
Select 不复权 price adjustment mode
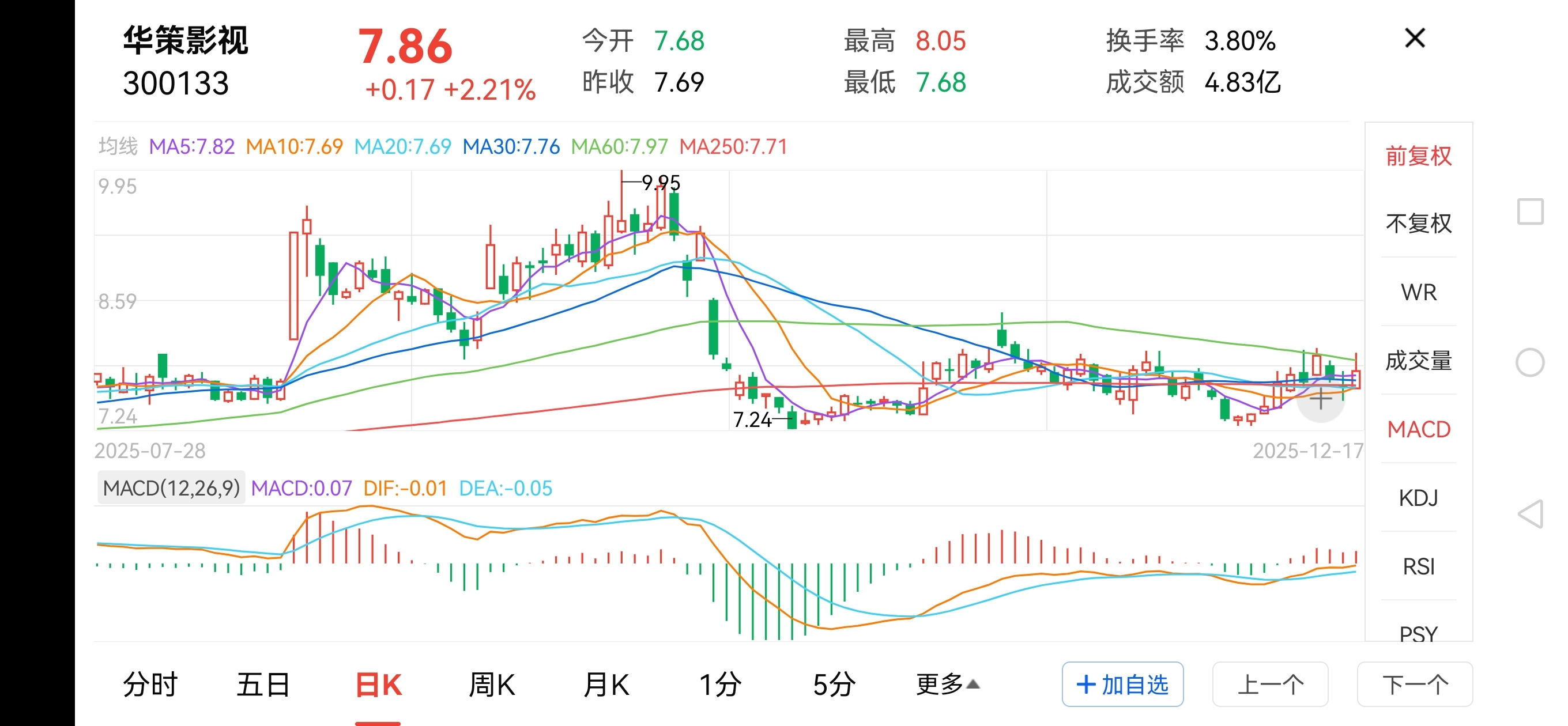[x=1418, y=224]
